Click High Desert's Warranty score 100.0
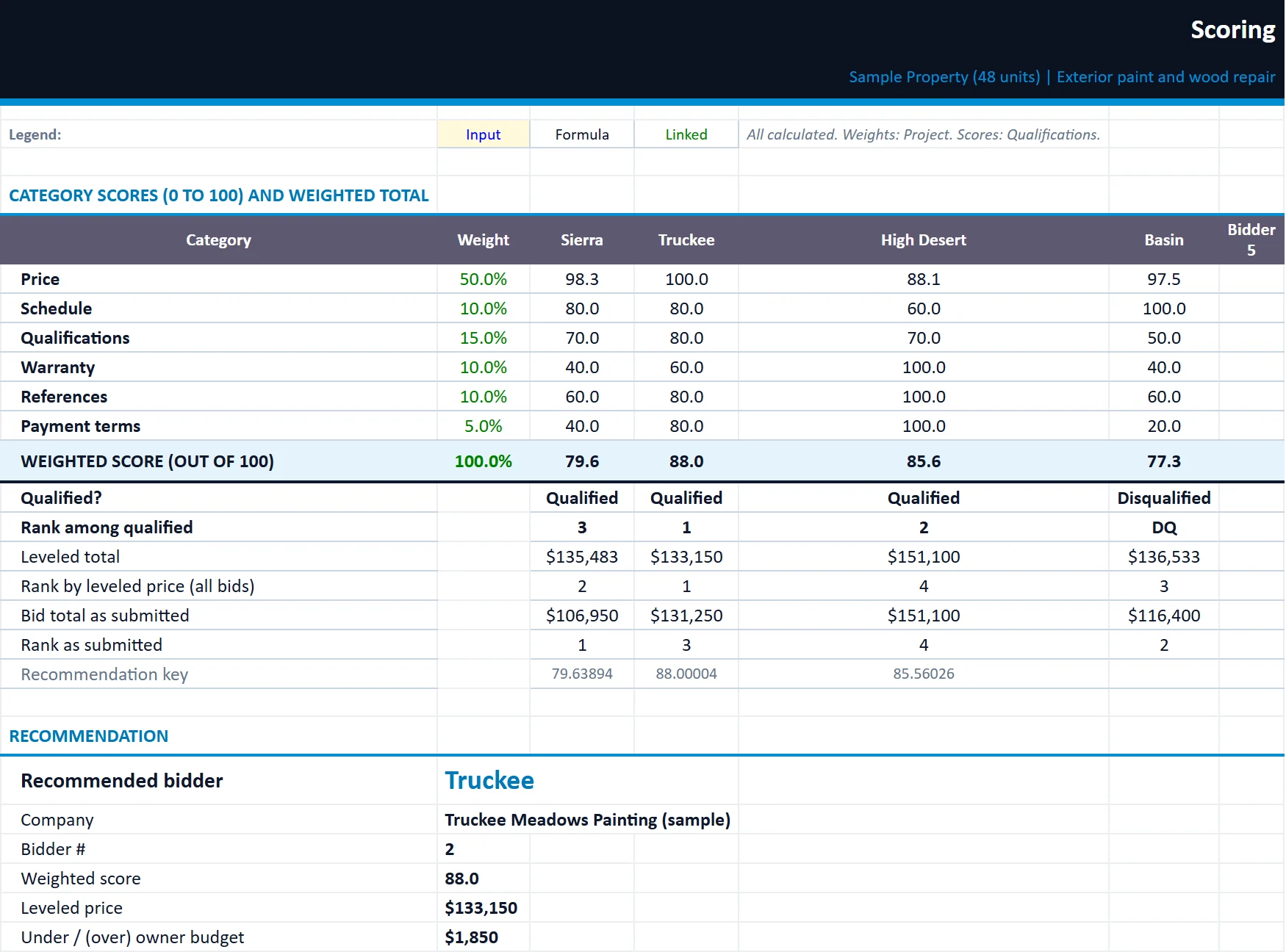The width and height of the screenshot is (1286, 952). 924,367
